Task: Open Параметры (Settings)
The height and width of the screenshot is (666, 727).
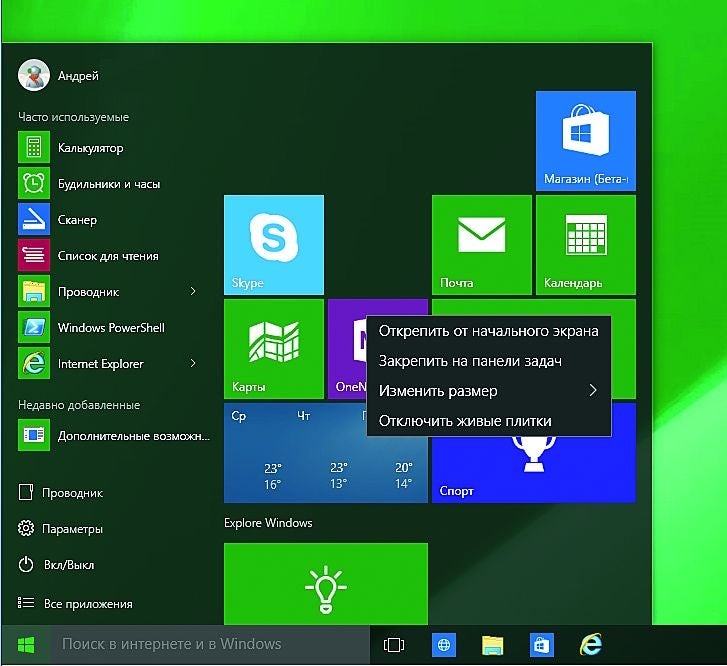Action: click(x=60, y=529)
